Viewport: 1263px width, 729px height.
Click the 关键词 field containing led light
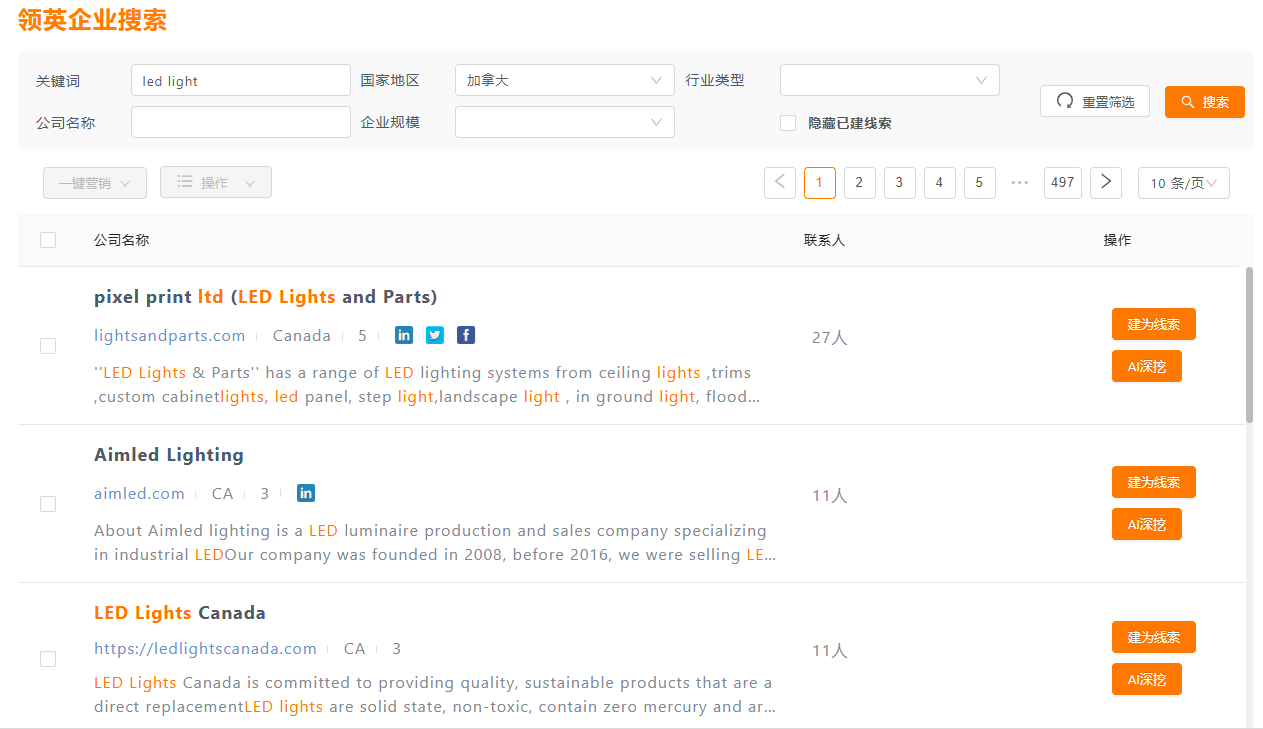pos(241,80)
